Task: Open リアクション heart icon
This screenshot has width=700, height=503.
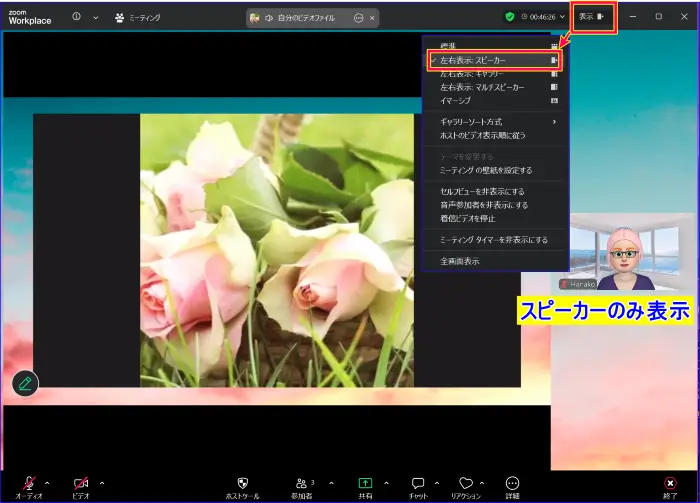Action: pos(466,482)
